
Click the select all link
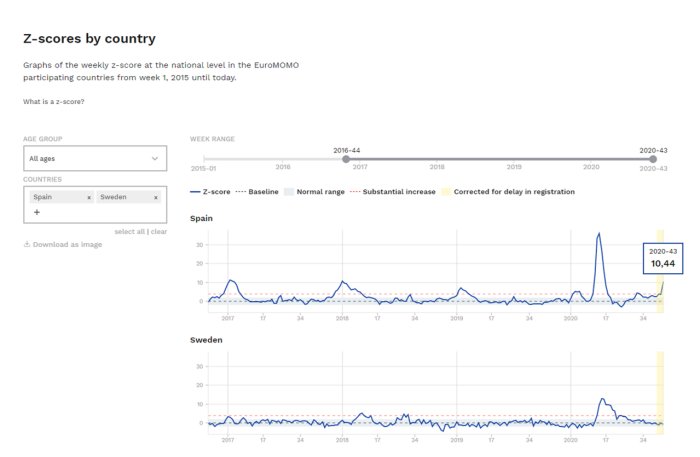(129, 232)
